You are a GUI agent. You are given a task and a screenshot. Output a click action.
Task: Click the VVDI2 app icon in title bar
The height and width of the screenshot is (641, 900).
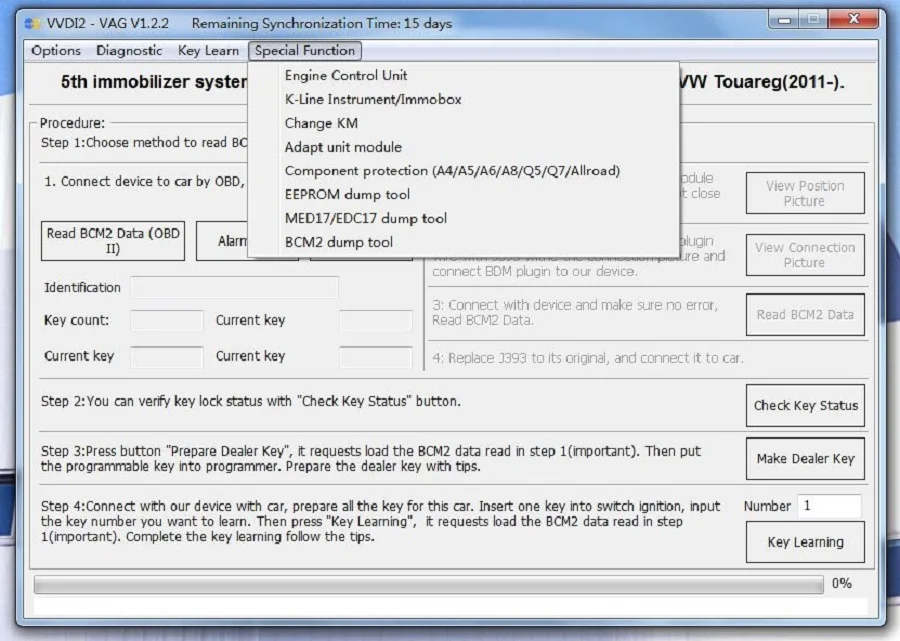click(x=33, y=24)
